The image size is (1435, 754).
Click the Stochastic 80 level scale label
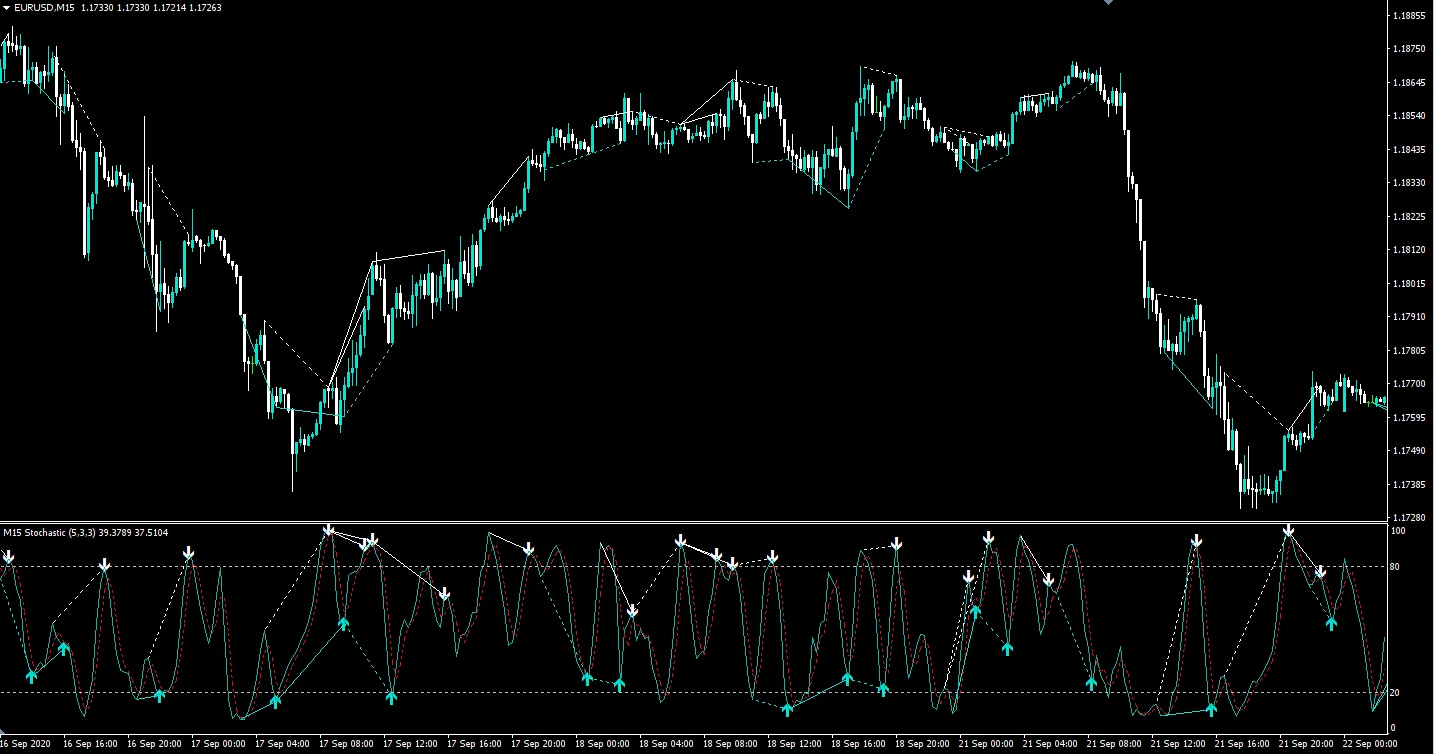coord(1394,567)
